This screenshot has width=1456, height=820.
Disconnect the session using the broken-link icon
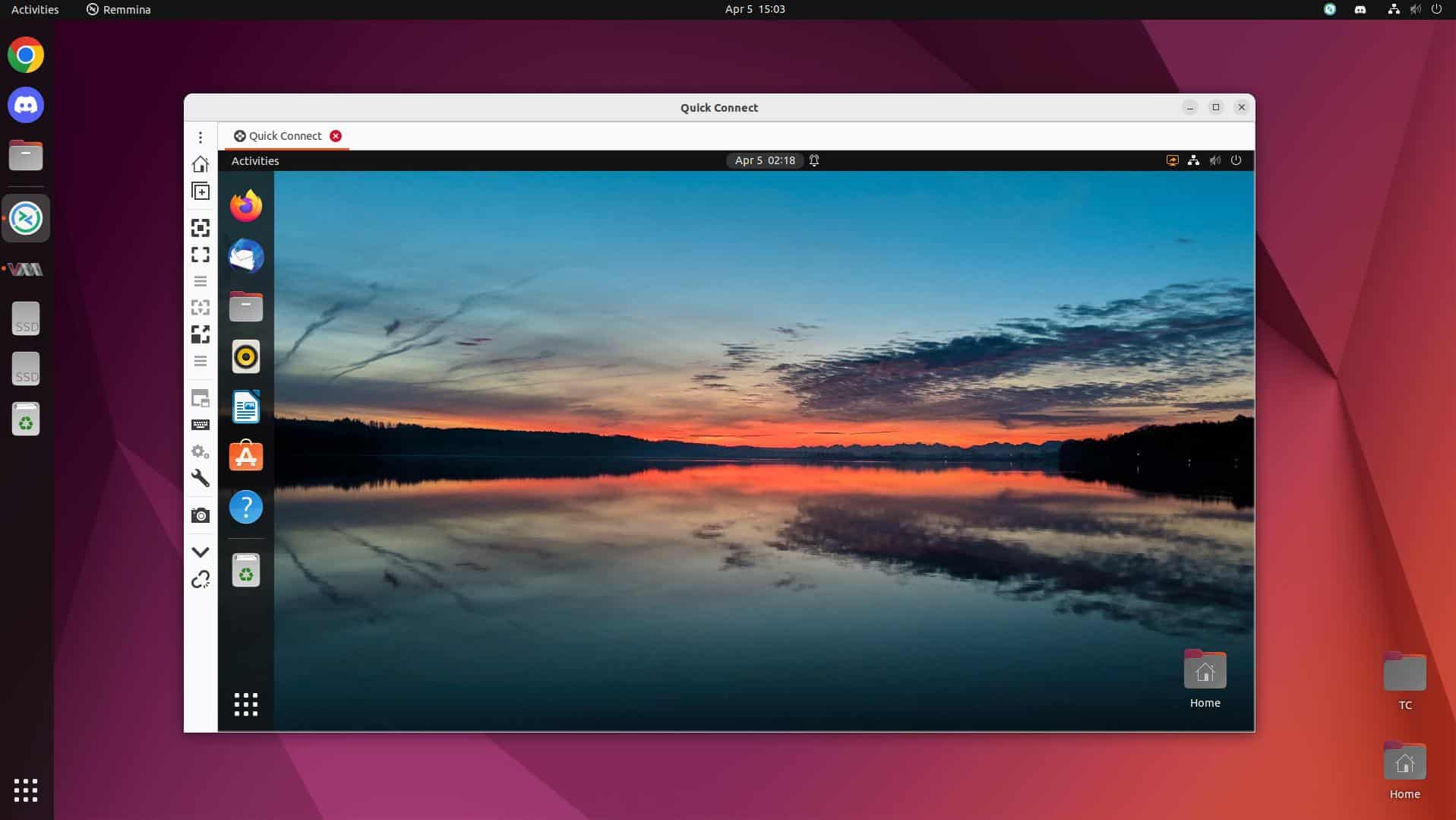[x=200, y=580]
